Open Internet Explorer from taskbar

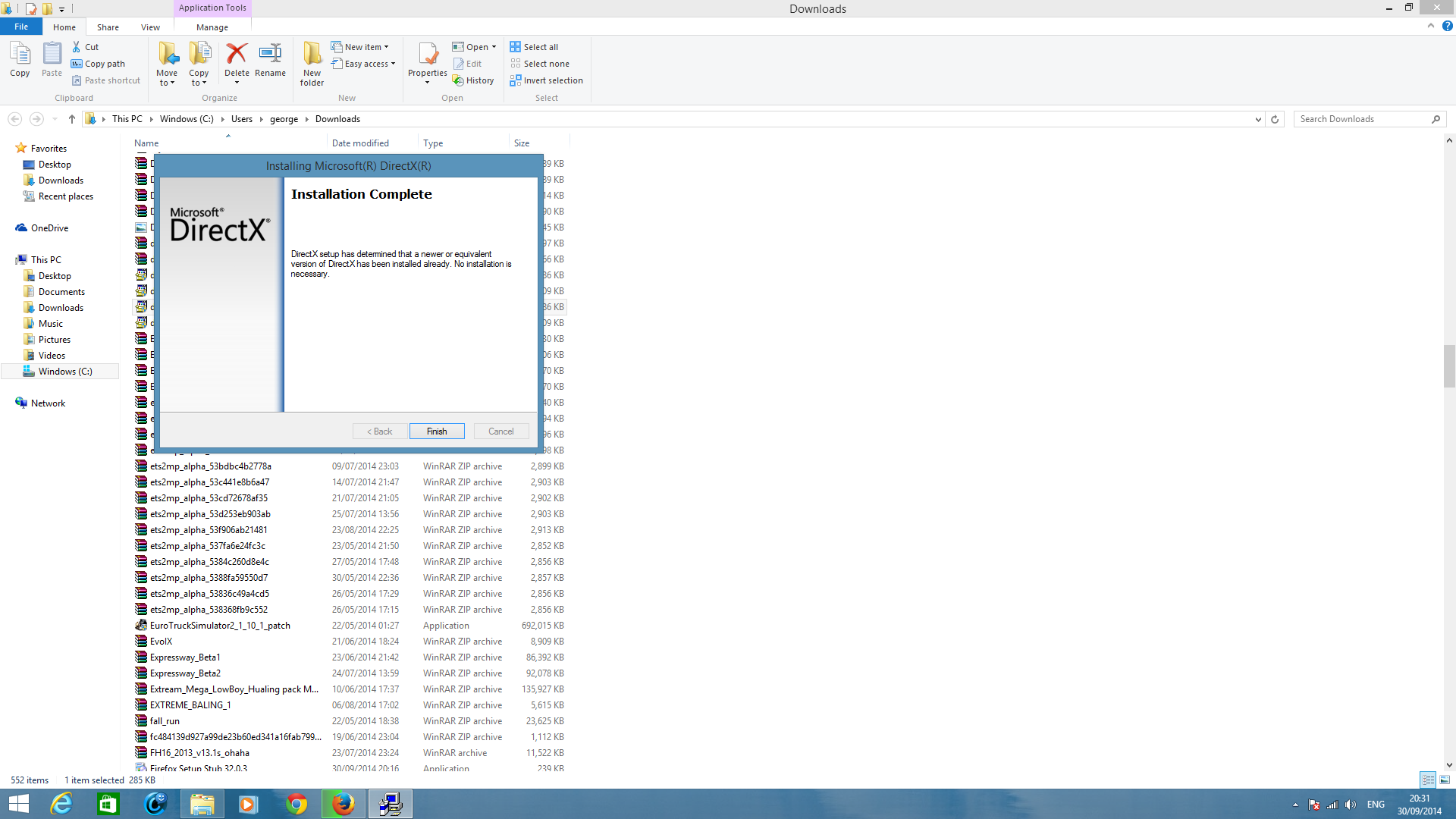pyautogui.click(x=61, y=804)
